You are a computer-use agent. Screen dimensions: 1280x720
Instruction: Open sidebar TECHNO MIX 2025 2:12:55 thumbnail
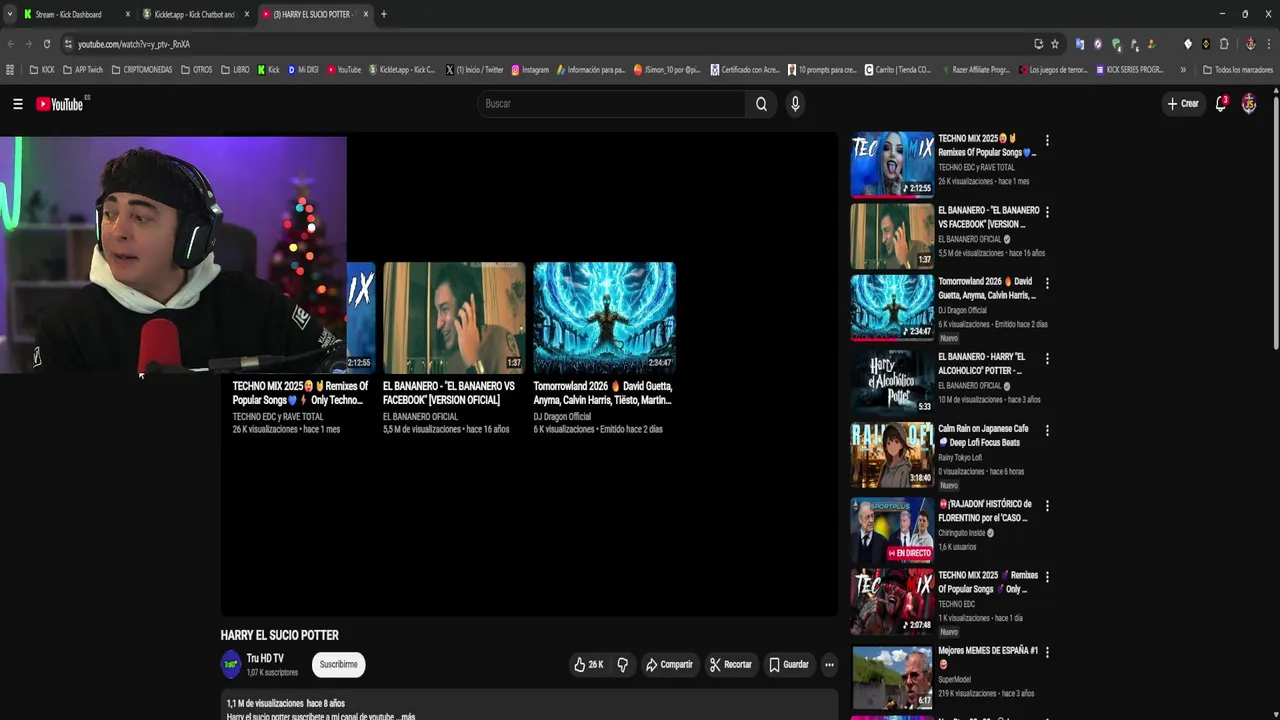click(x=892, y=164)
